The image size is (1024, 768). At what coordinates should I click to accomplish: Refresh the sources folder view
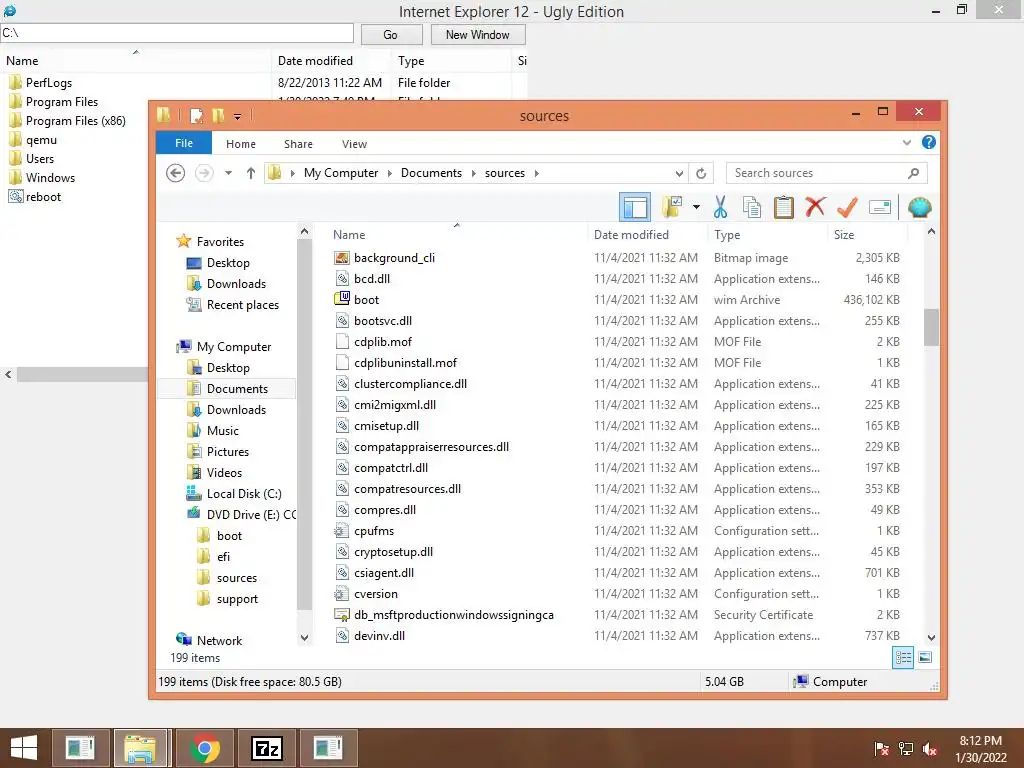pyautogui.click(x=701, y=173)
